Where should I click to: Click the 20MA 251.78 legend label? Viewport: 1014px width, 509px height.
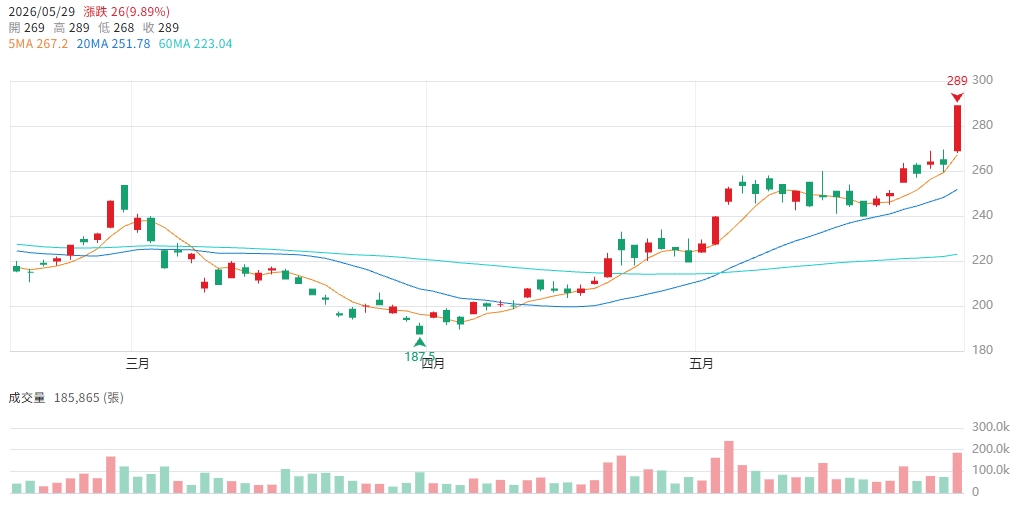(x=113, y=44)
